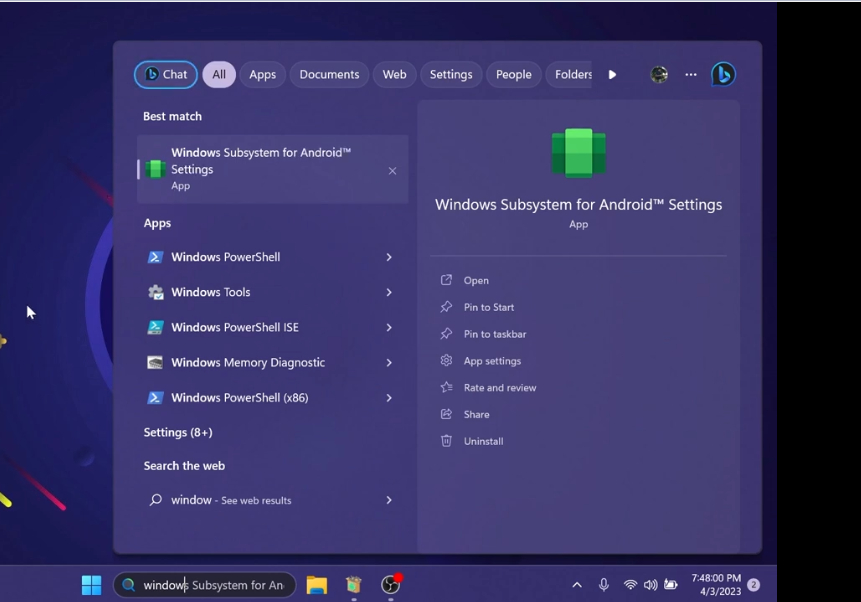Screen dimensions: 861x602
Task: Open the Bing icon at top right
Action: click(723, 74)
